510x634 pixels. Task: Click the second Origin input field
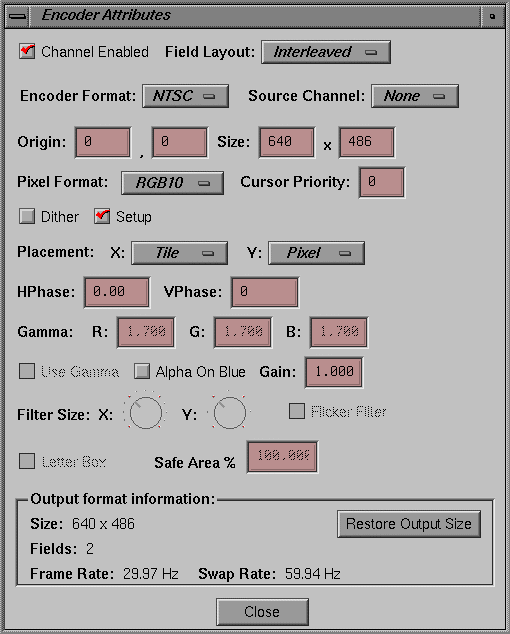180,142
